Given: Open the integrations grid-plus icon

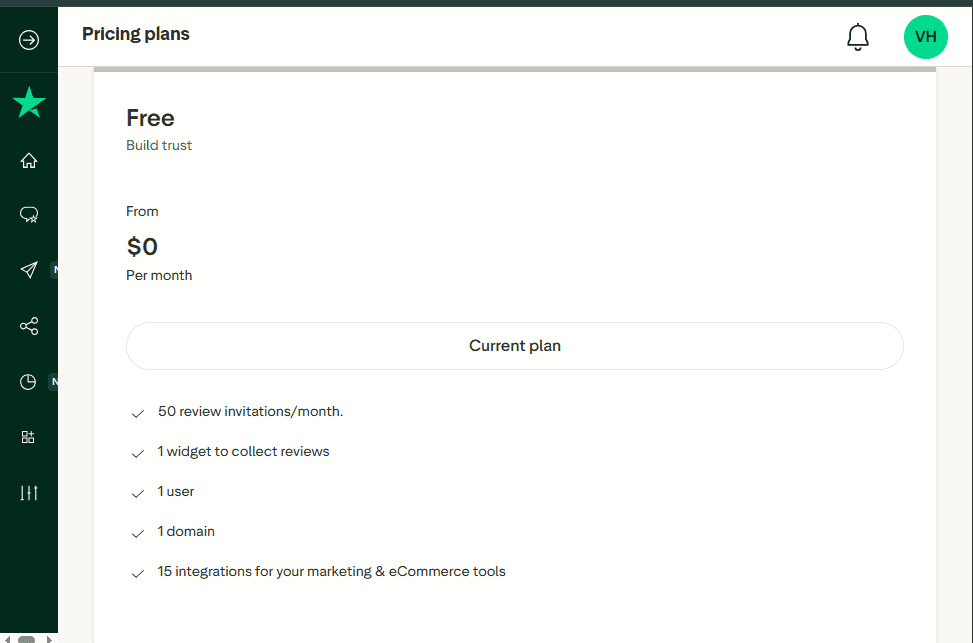Looking at the screenshot, I should point(28,437).
